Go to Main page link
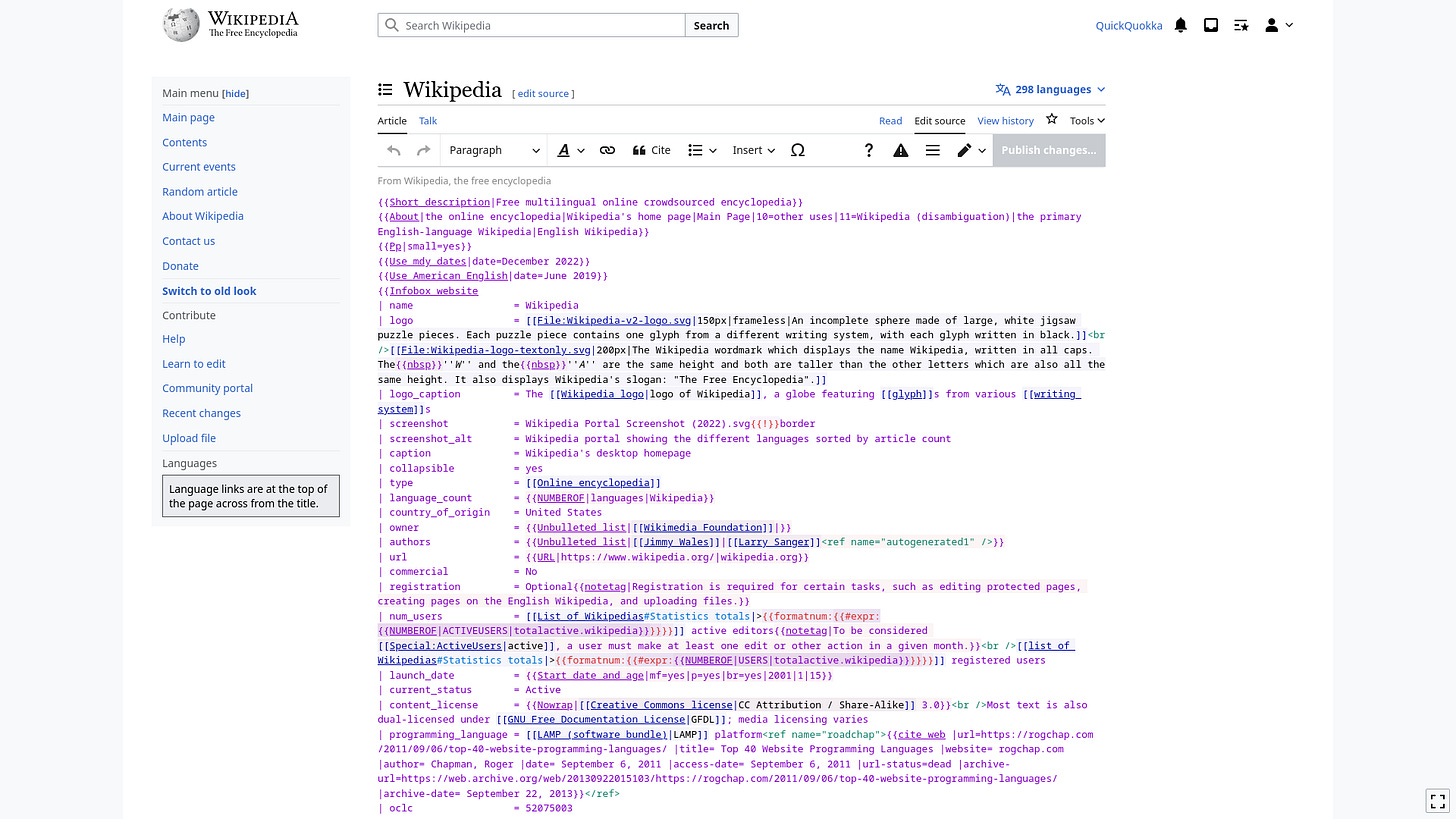The width and height of the screenshot is (1456, 819). point(188,117)
